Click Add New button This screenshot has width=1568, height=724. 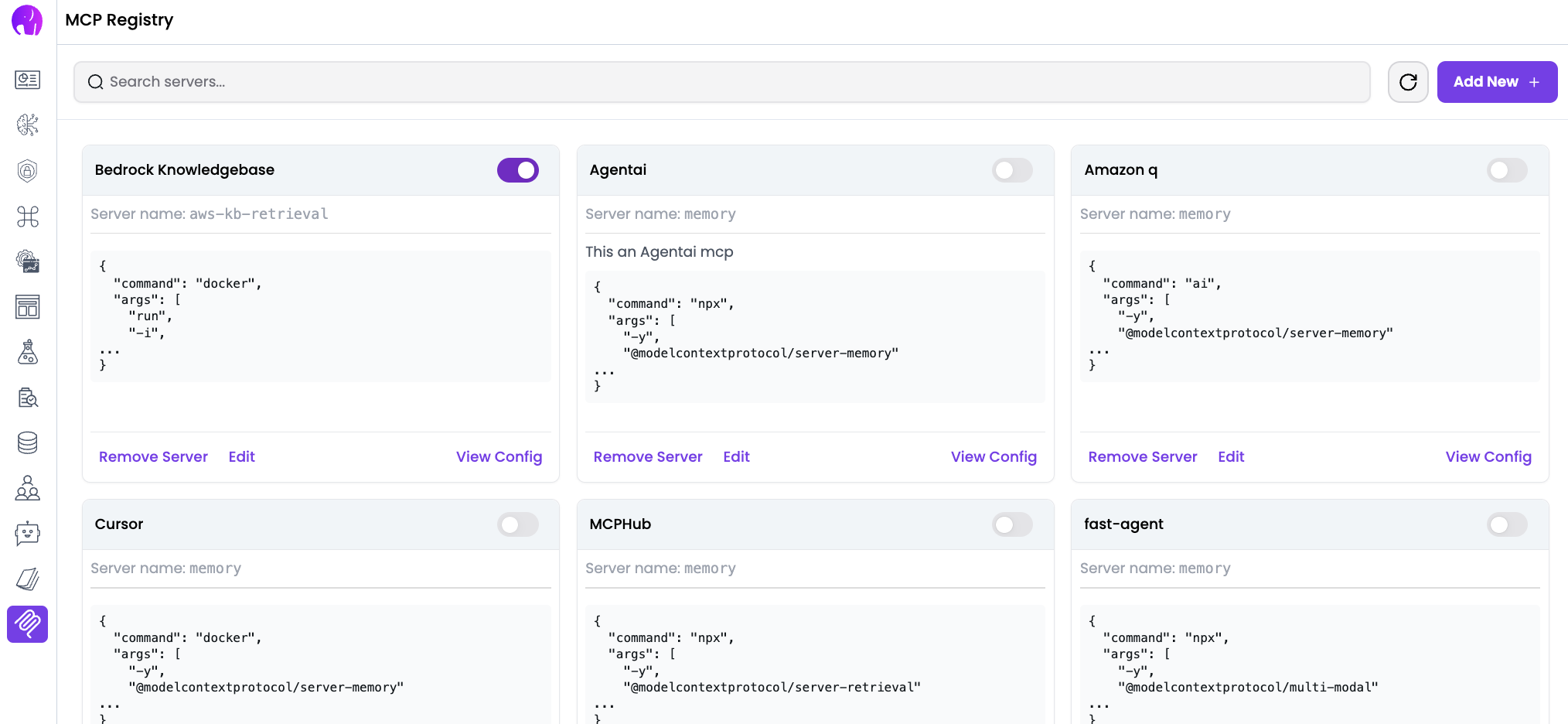1496,82
